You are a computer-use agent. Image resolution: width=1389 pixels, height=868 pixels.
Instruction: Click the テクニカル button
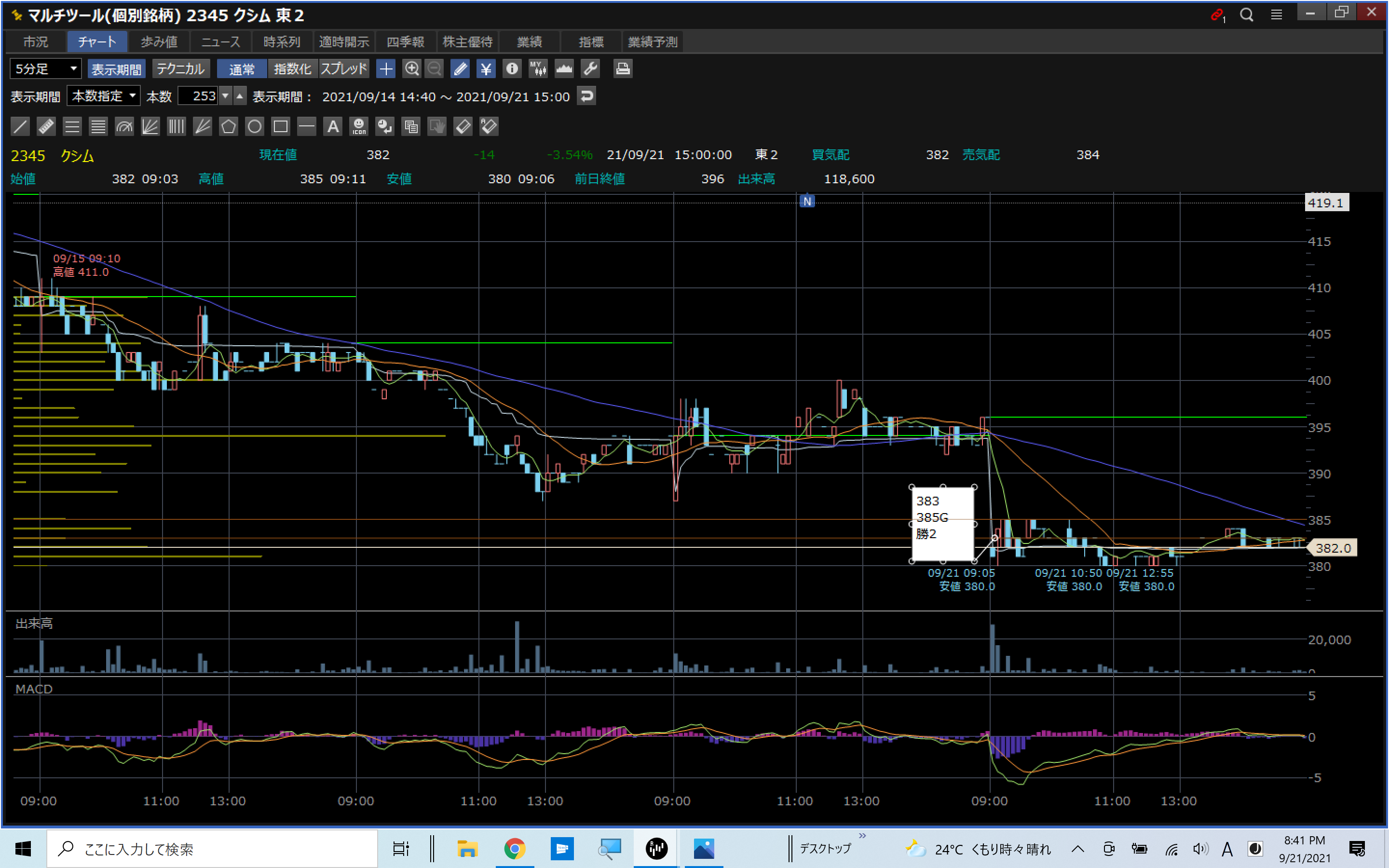pos(180,69)
